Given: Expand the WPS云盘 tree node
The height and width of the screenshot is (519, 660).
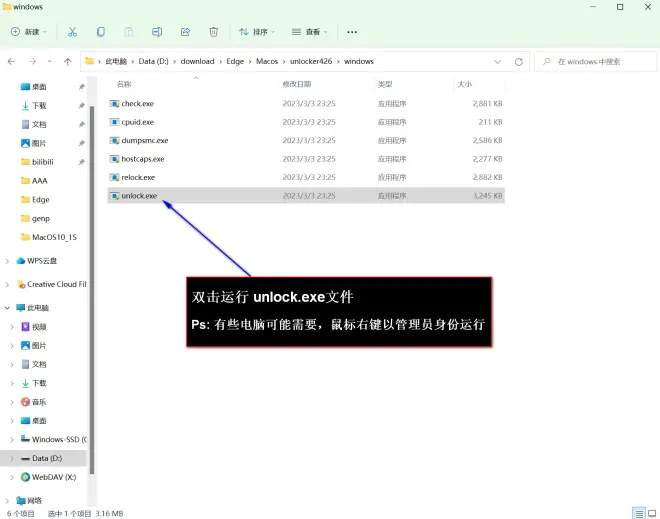Looking at the screenshot, I should pos(7,261).
